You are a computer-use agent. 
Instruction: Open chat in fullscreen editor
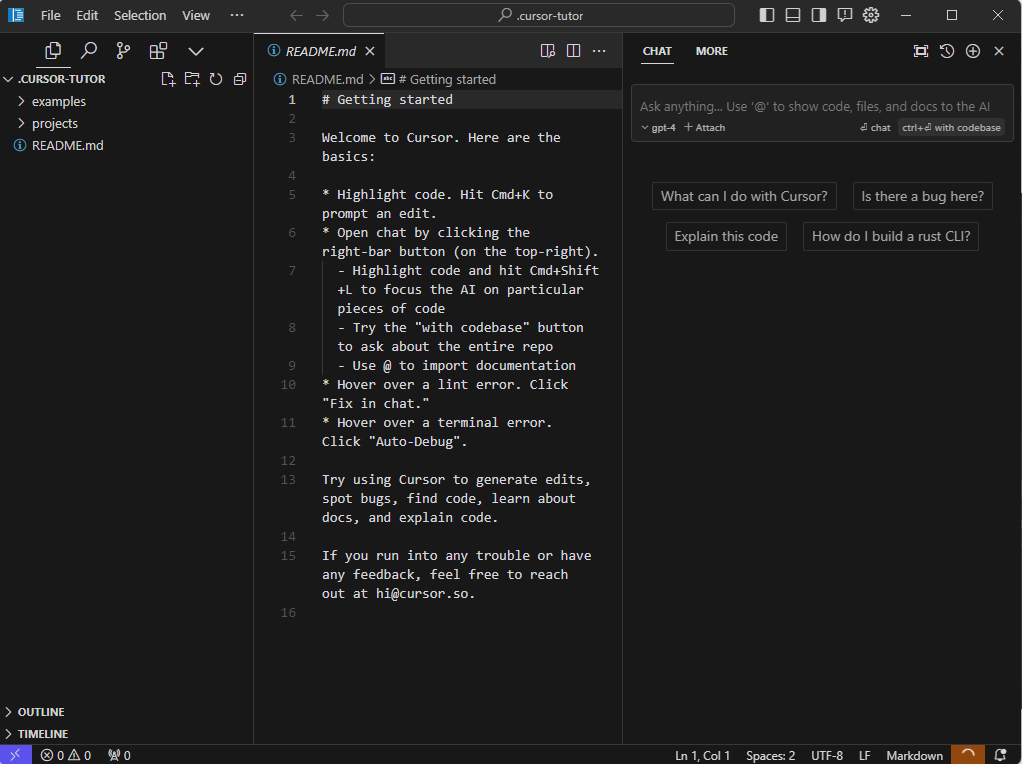click(x=921, y=51)
